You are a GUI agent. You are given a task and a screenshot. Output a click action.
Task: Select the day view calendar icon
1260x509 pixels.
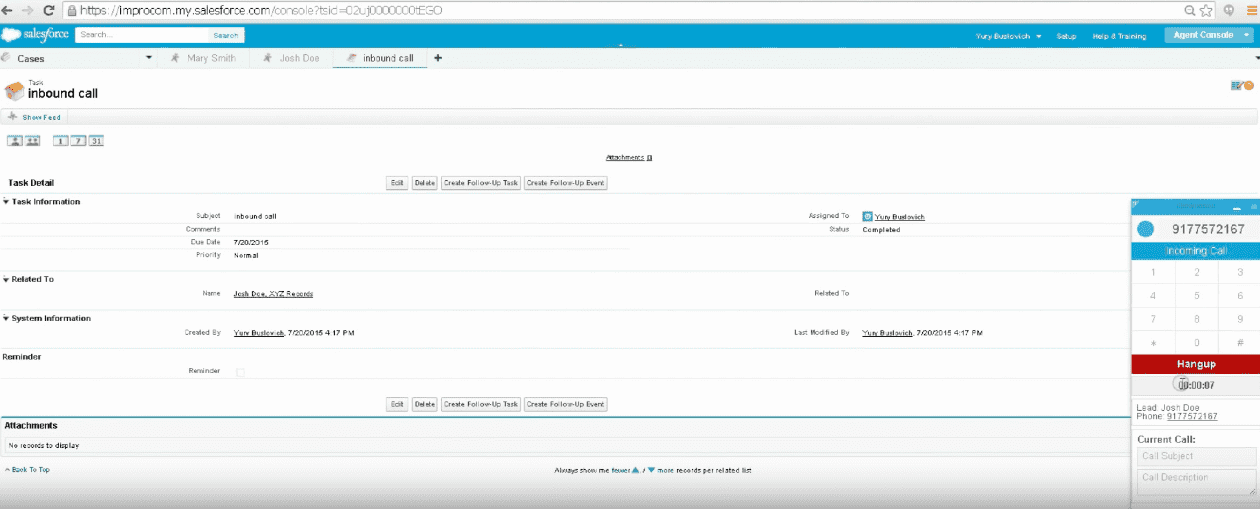(x=61, y=141)
